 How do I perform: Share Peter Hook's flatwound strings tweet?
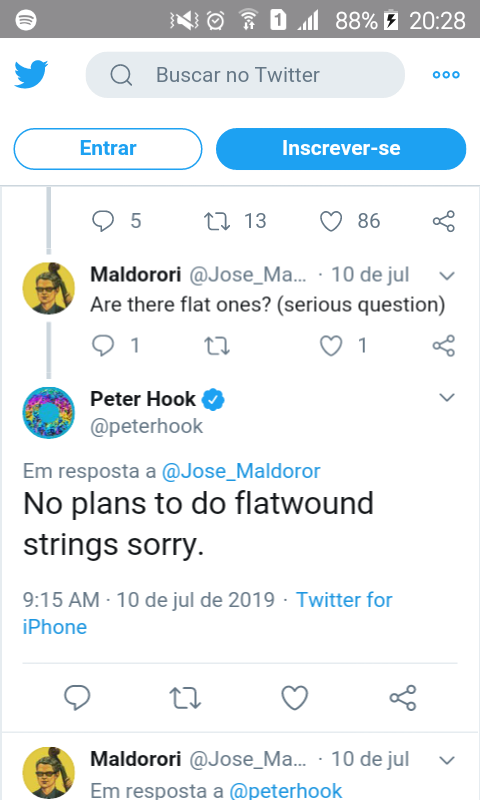click(403, 697)
